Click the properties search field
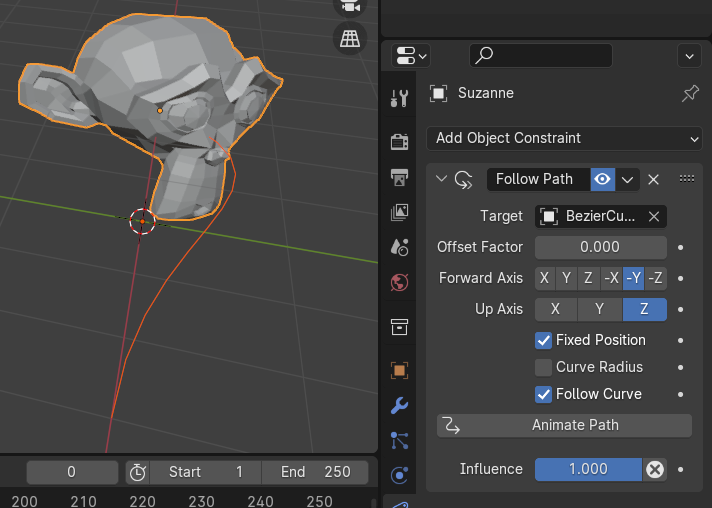The height and width of the screenshot is (508, 712). point(541,55)
